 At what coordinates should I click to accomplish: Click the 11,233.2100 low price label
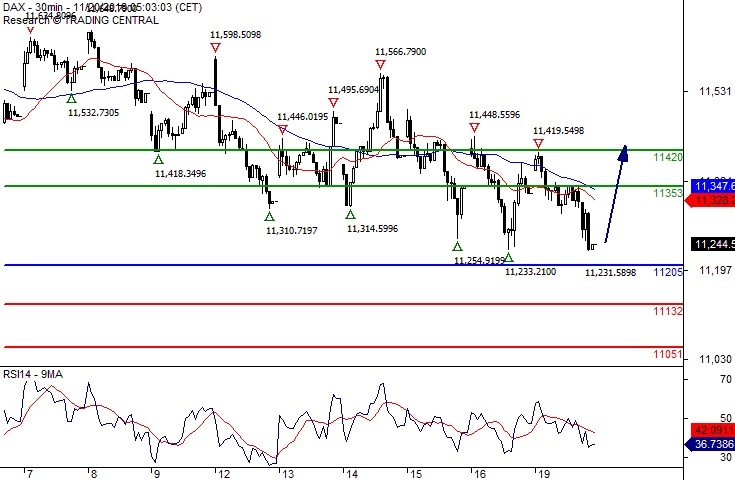[531, 272]
